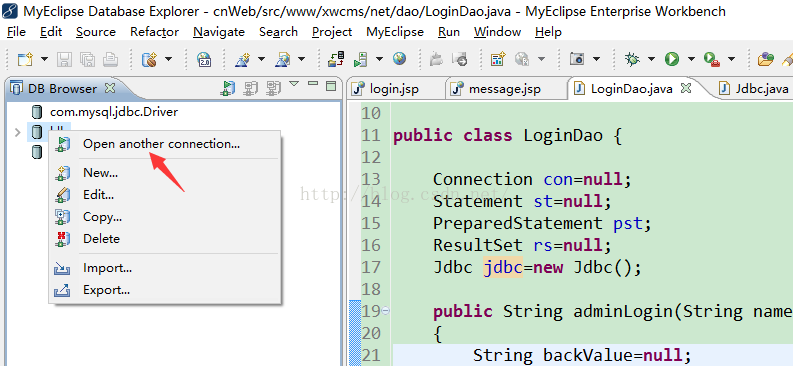Open the Window menu
The width and height of the screenshot is (793, 366).
(x=497, y=32)
